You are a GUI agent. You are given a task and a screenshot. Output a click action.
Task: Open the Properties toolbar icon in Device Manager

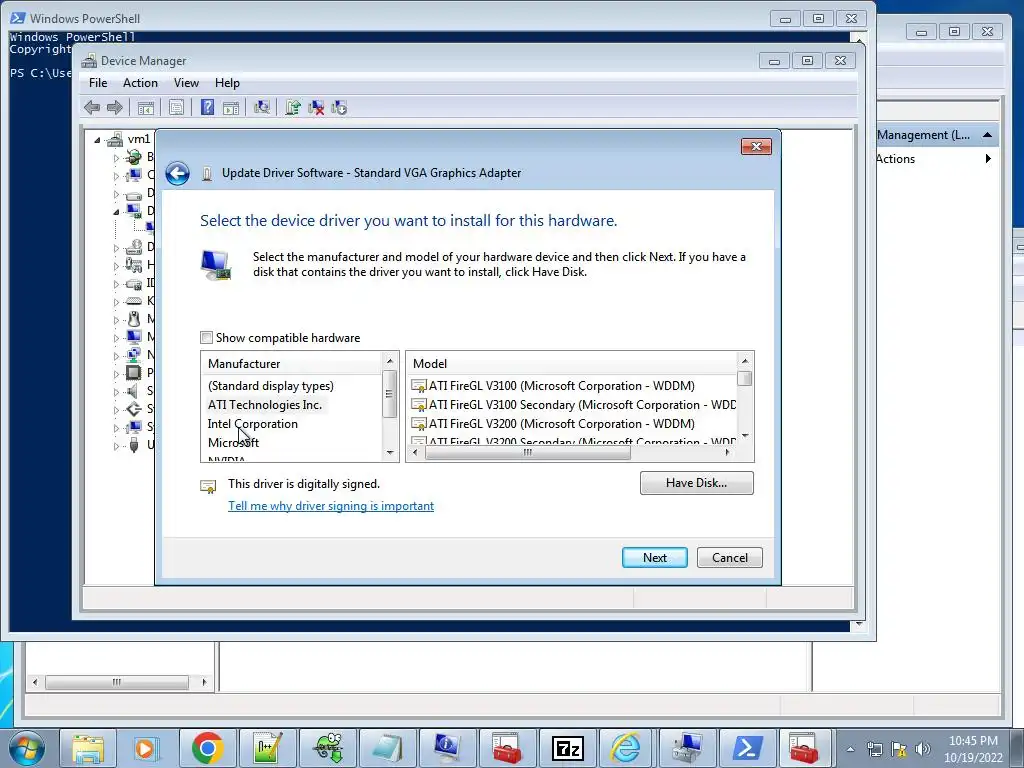[176, 108]
